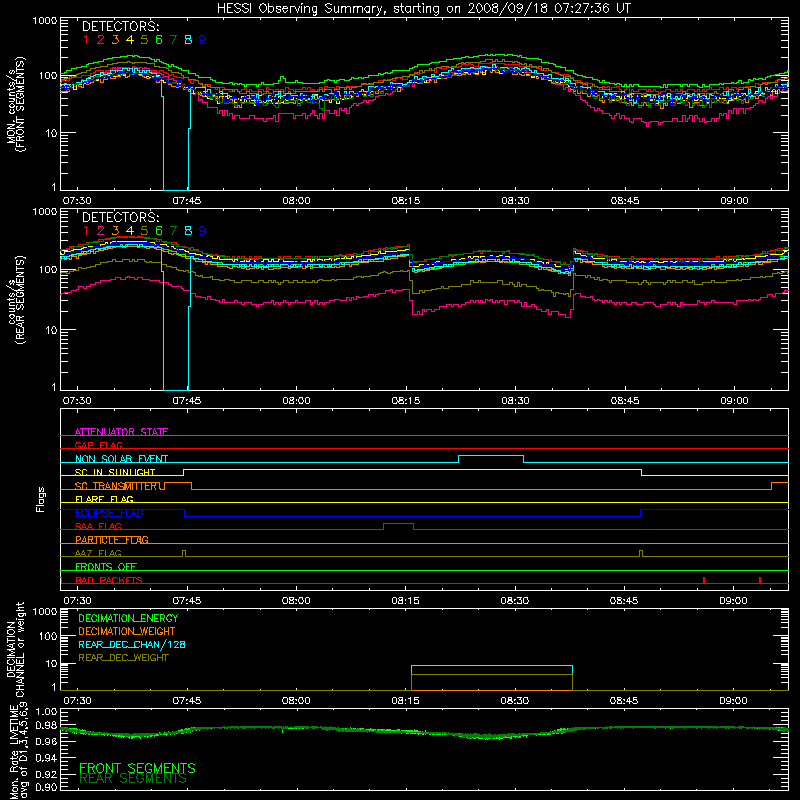Click orange detector 3 in front segments legend
The height and width of the screenshot is (800, 800).
point(115,40)
